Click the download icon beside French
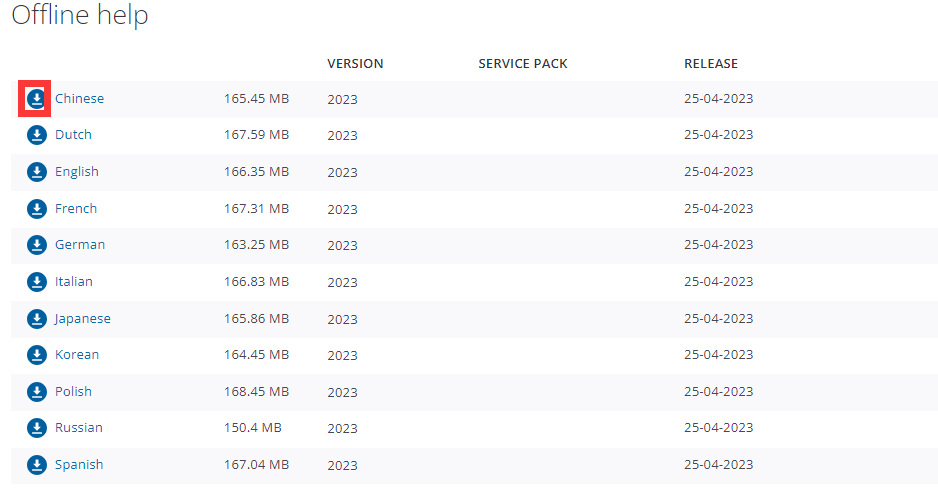 point(36,209)
